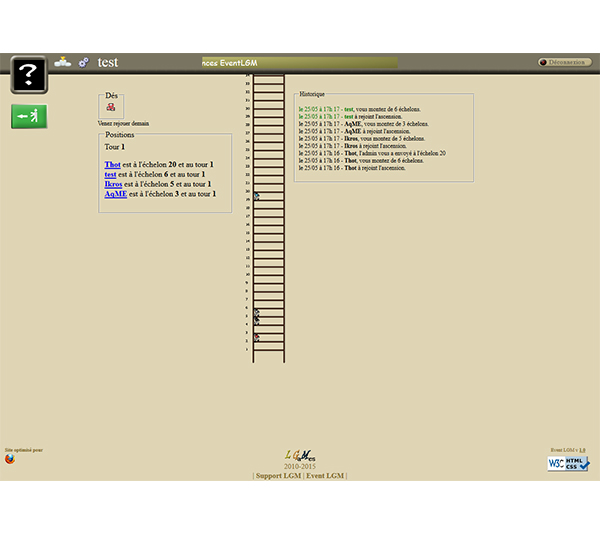Open the gears settings icon

point(84,62)
